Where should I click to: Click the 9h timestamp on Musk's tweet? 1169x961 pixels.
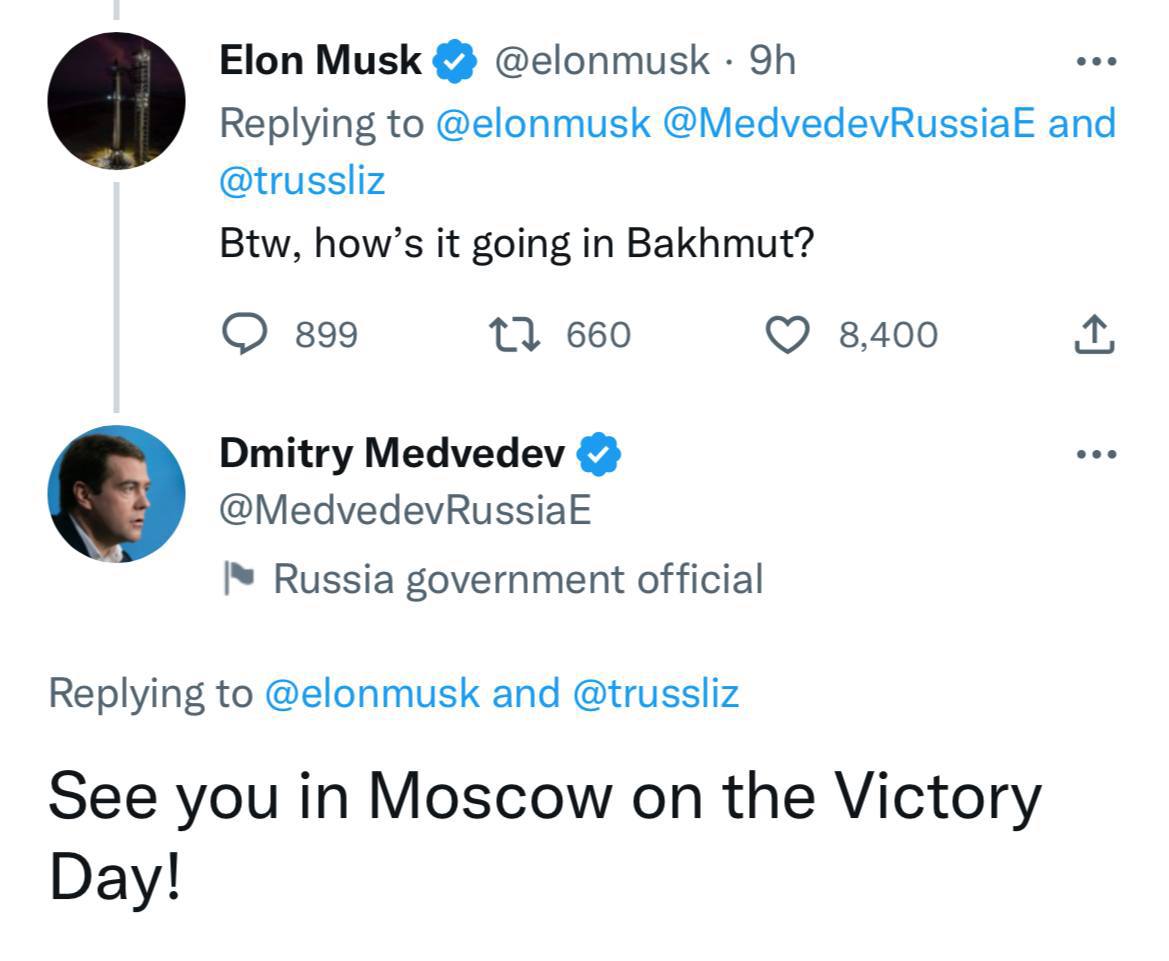coord(772,61)
